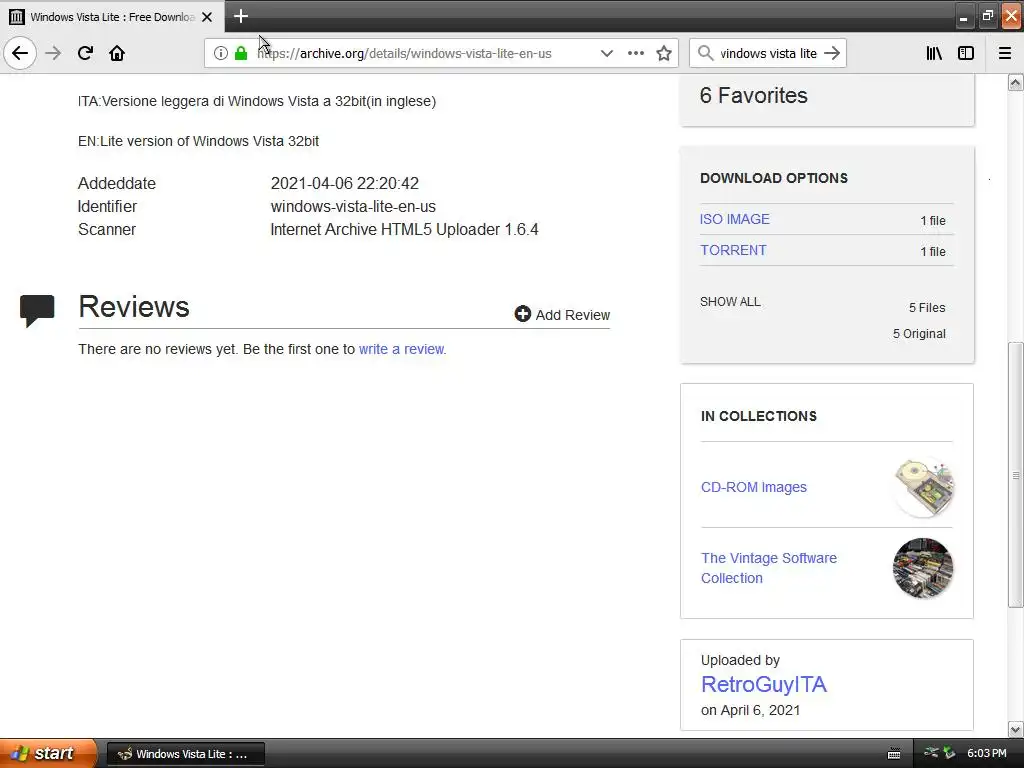Click the network connection tray icon
This screenshot has width=1024, height=768.
(931, 753)
